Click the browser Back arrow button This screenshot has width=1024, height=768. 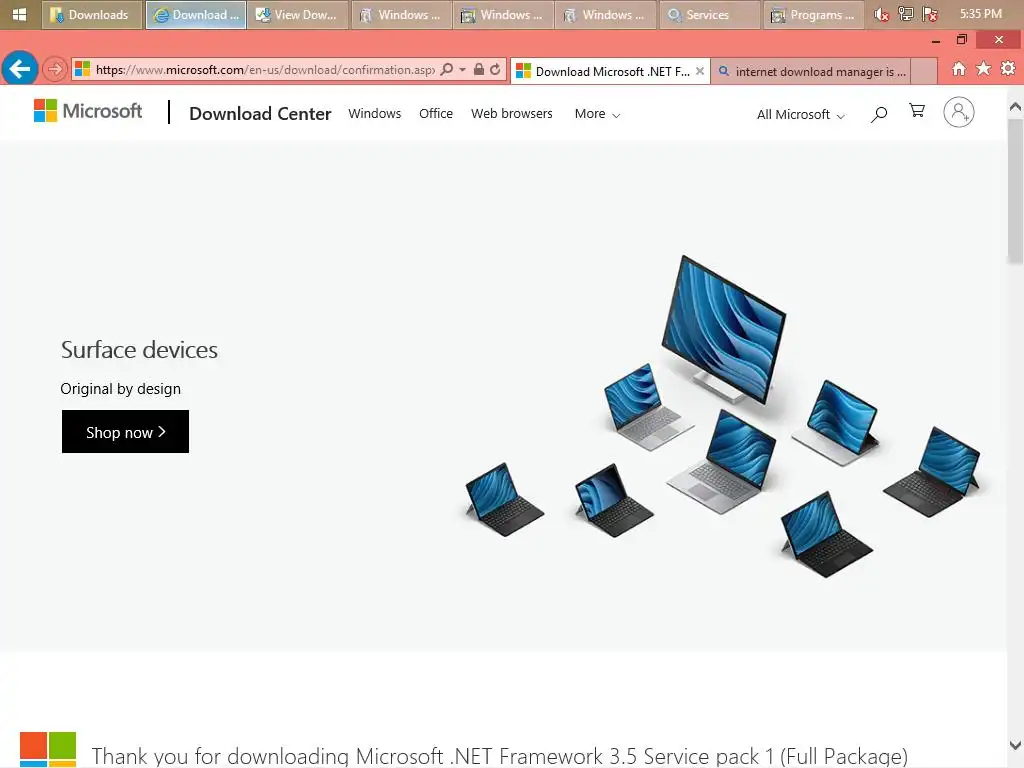[x=20, y=68]
